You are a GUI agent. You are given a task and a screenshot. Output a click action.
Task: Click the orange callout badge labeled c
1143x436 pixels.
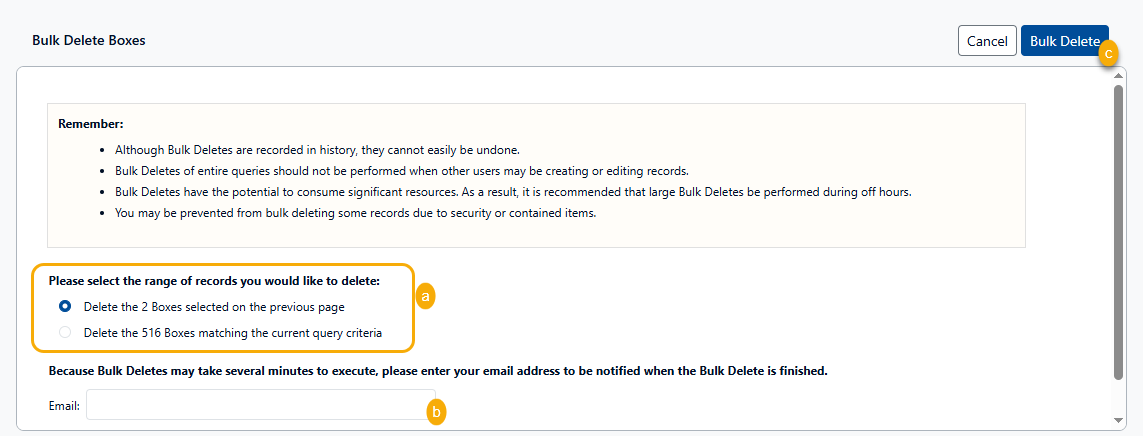point(1107,55)
